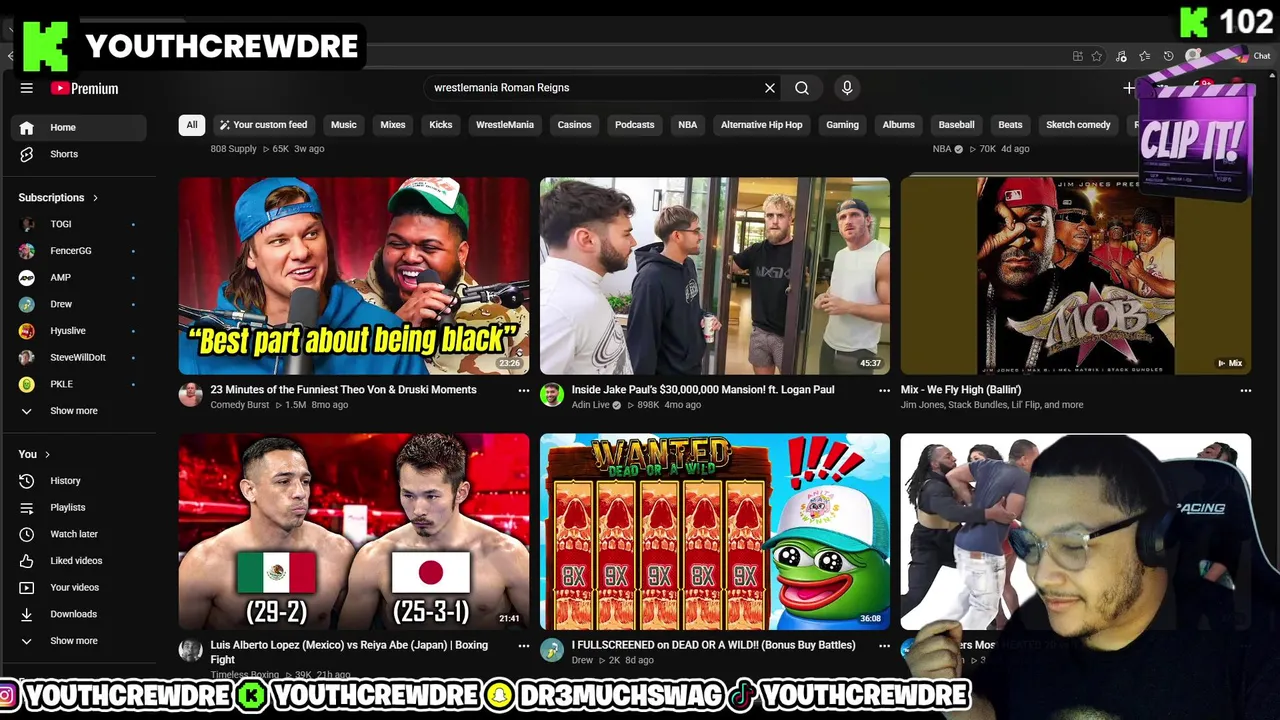Screen dimensions: 1280x720
Task: Expand the Subscriptions section arrow
Action: [95, 198]
